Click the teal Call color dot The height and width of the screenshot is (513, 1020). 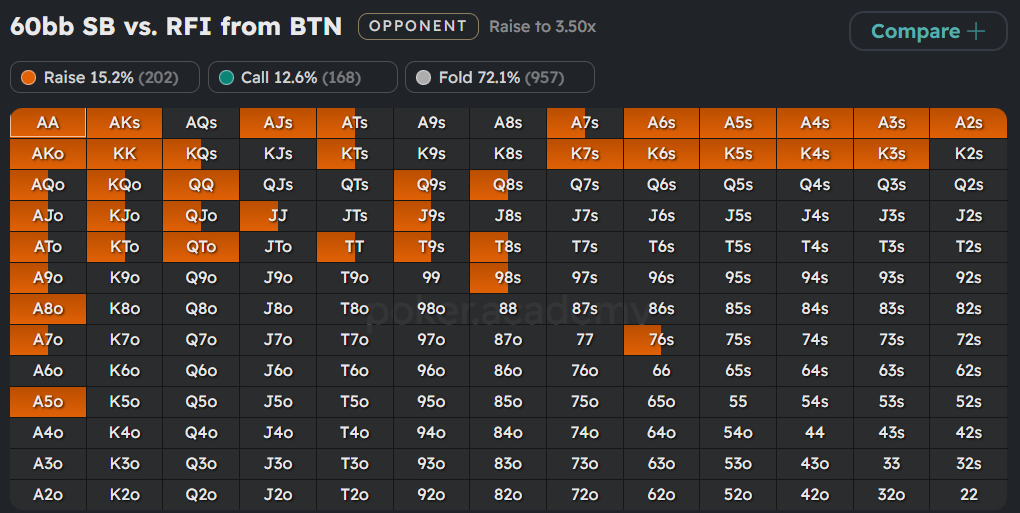tap(227, 77)
